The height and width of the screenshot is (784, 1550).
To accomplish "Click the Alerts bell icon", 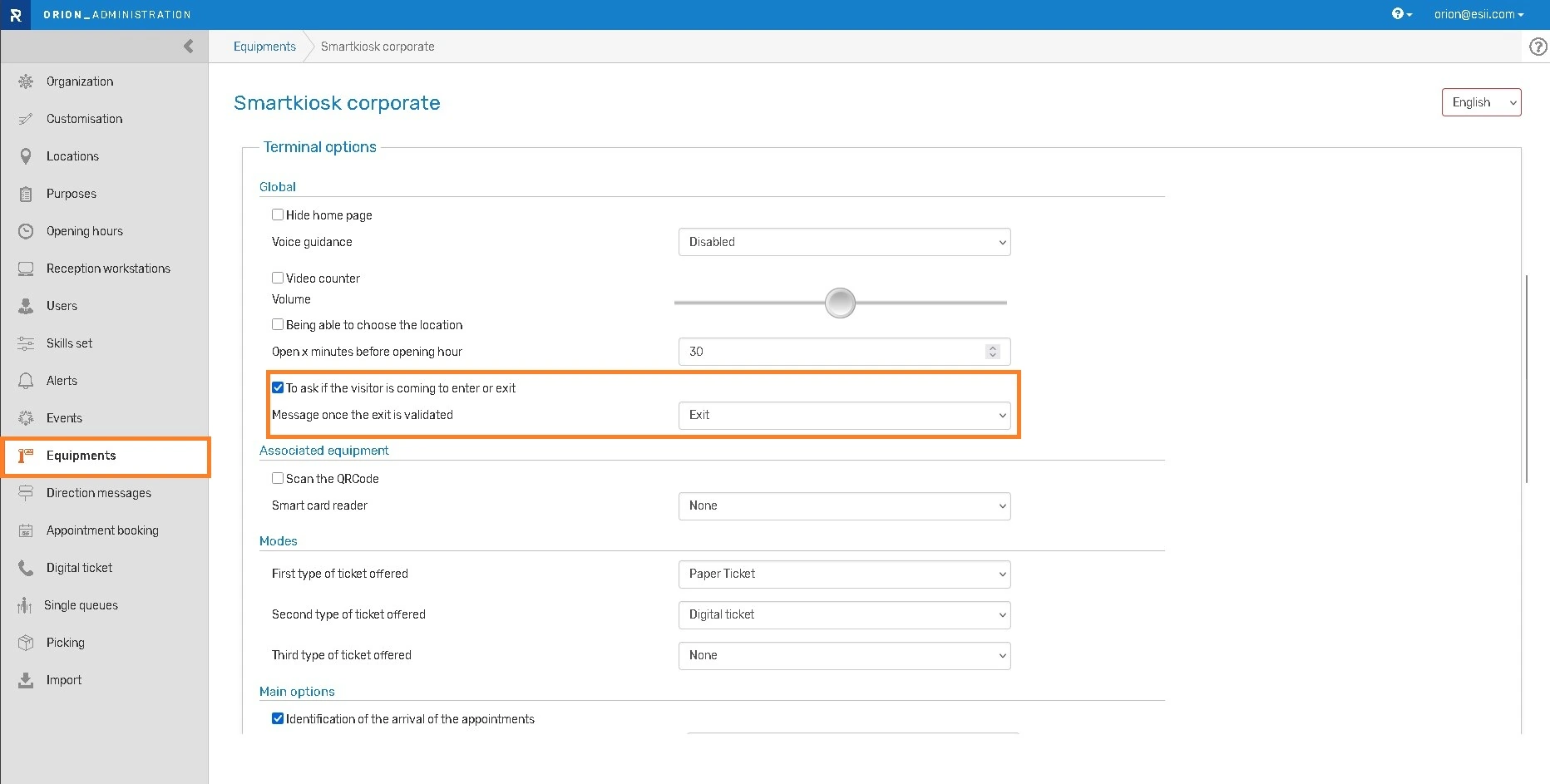I will click(x=26, y=381).
